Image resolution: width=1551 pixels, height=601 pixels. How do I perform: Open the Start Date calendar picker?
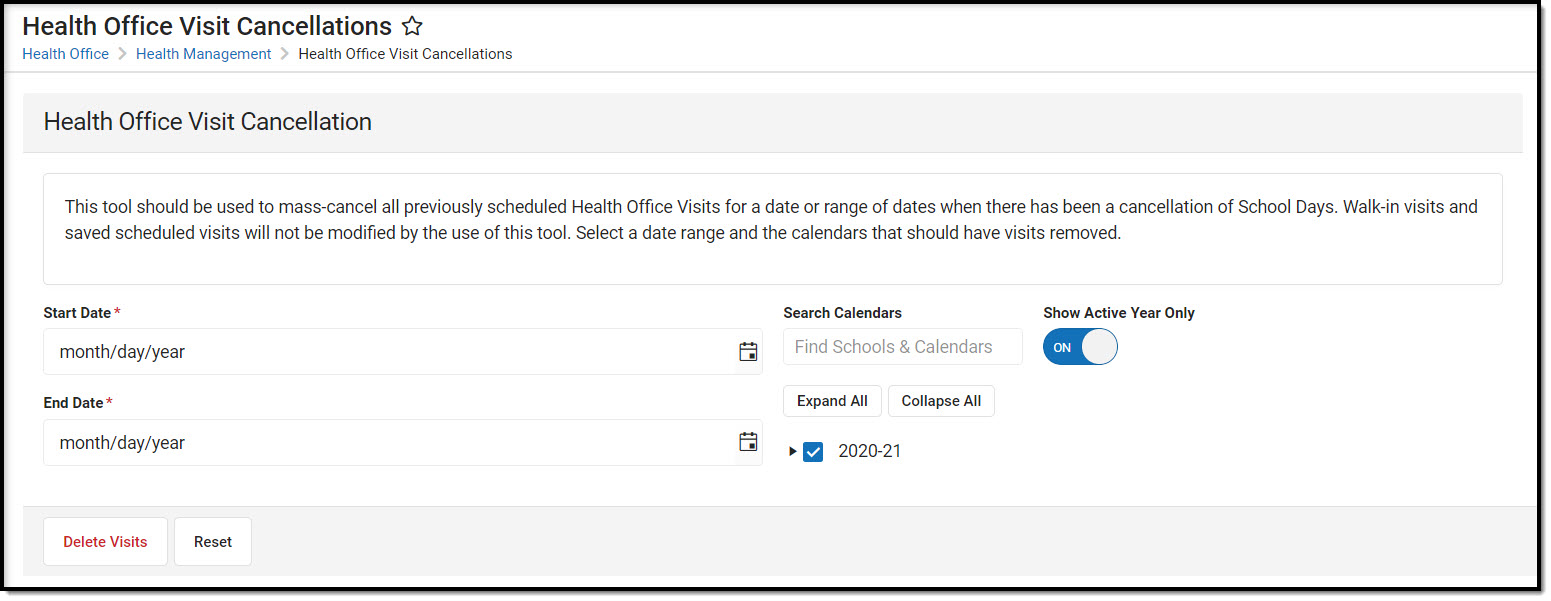(x=748, y=351)
